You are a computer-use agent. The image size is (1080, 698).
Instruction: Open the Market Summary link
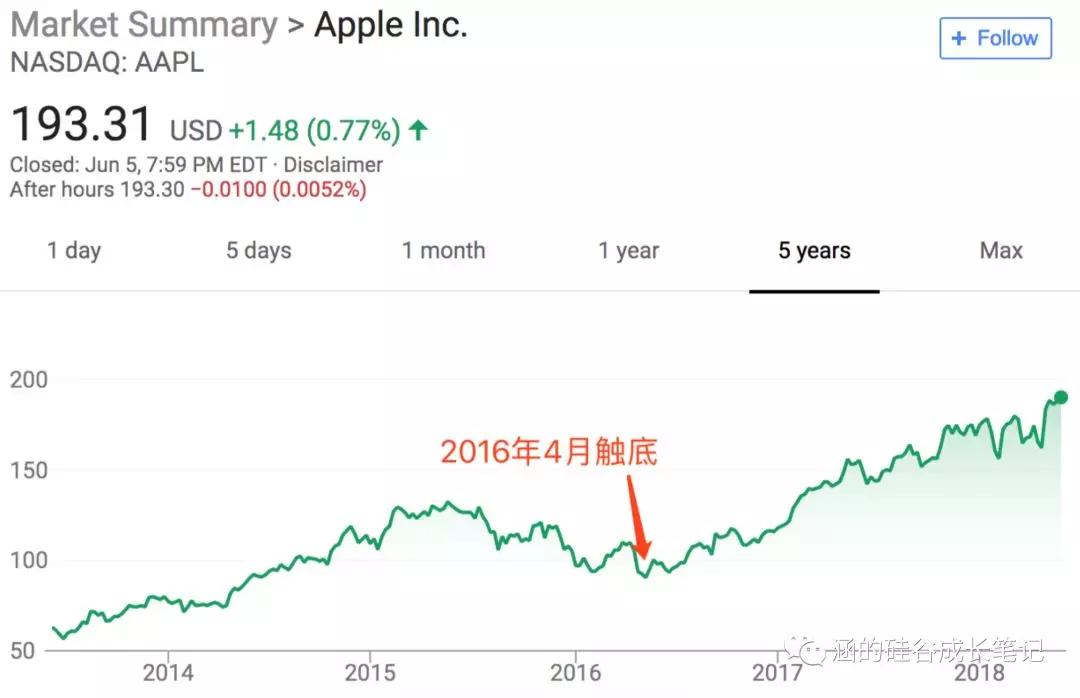click(144, 25)
